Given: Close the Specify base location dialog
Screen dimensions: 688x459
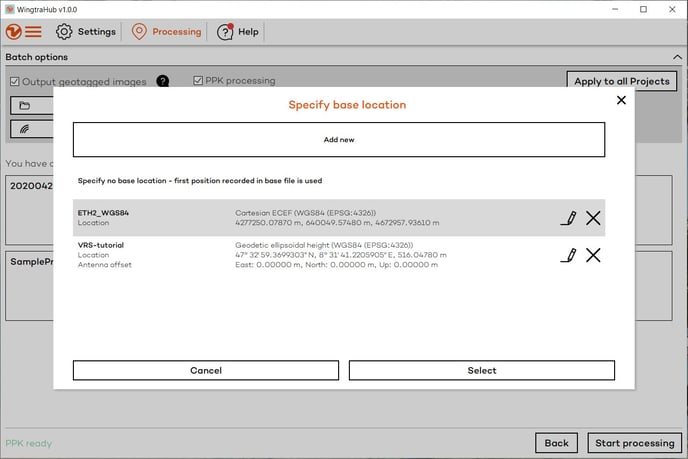Looking at the screenshot, I should [621, 100].
